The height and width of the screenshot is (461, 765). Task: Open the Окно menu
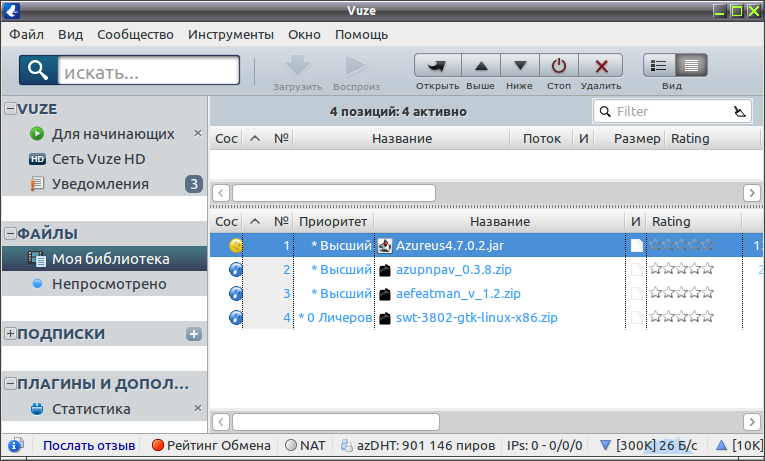coord(304,35)
